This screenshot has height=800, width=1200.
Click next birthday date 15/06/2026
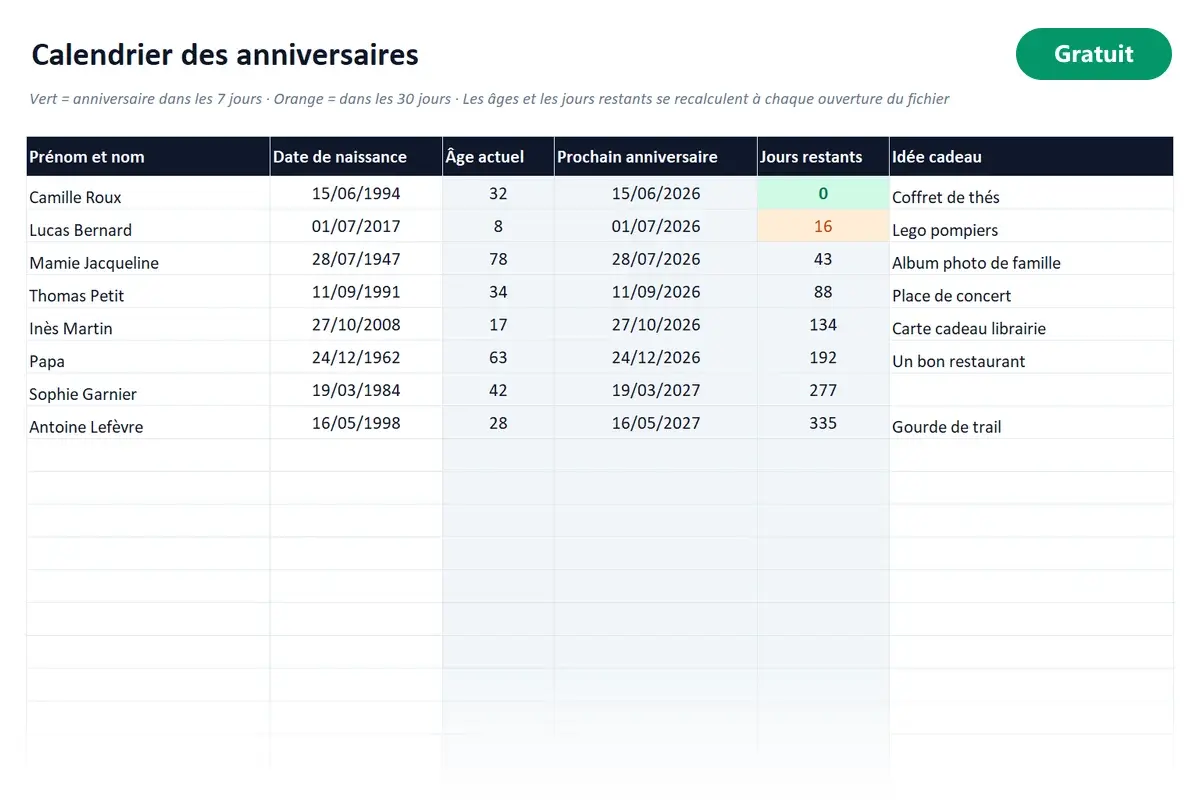pos(656,194)
